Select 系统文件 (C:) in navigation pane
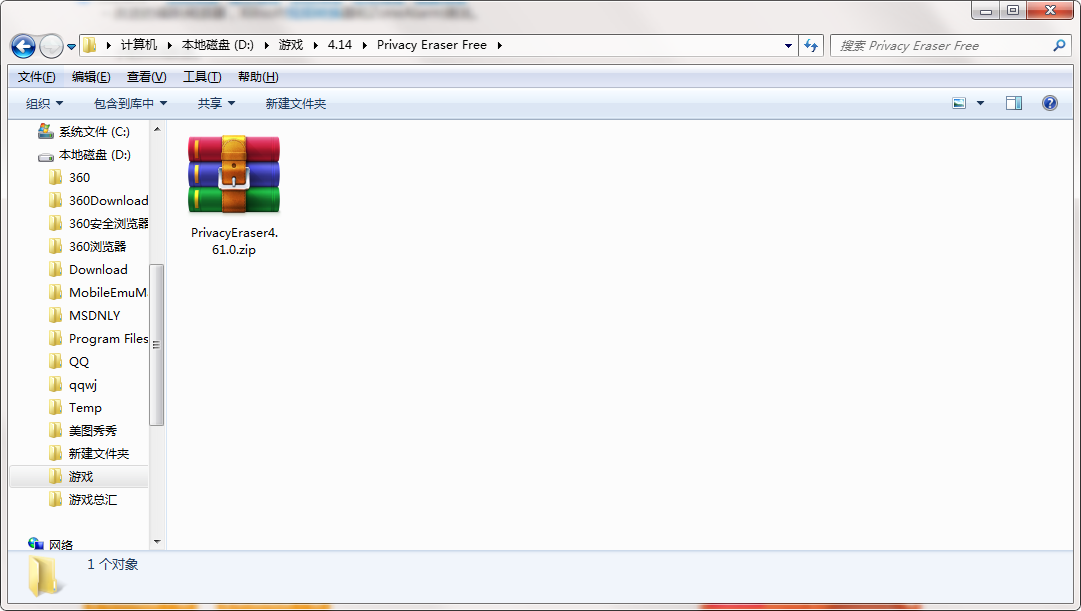The image size is (1081, 611). (94, 132)
